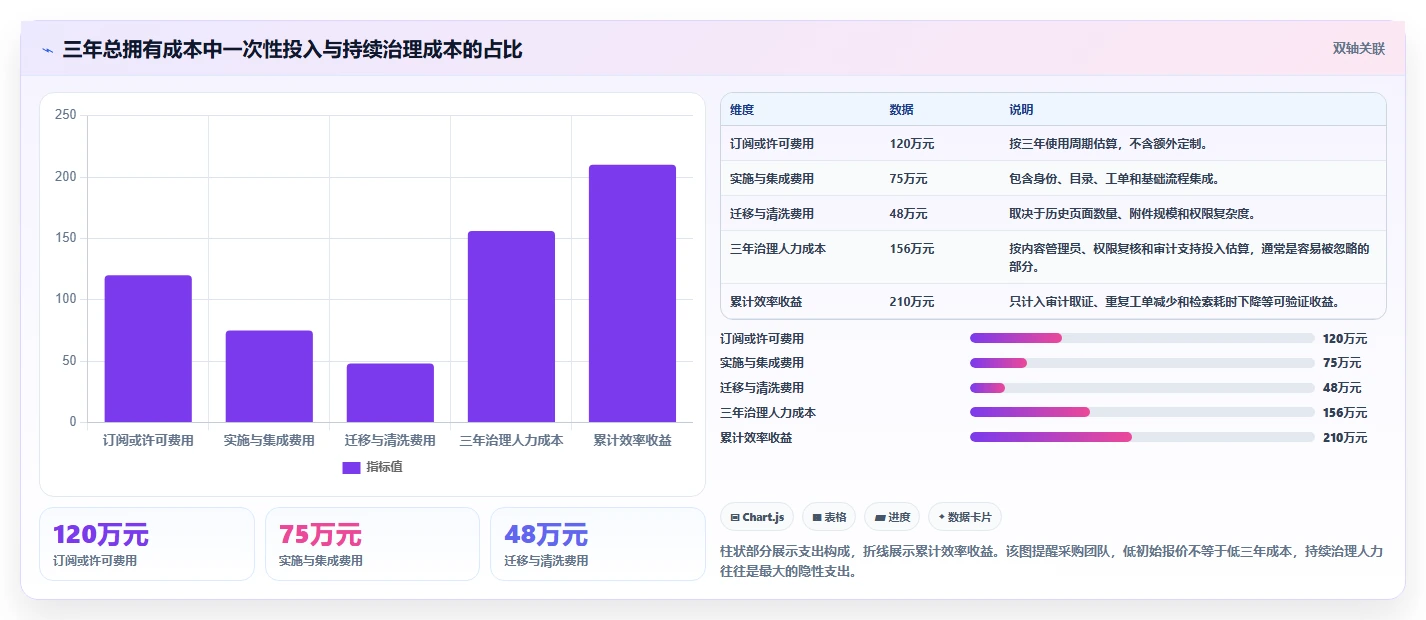Select table cell 订阅或许可费用
The height and width of the screenshot is (620, 1426).
[772, 144]
